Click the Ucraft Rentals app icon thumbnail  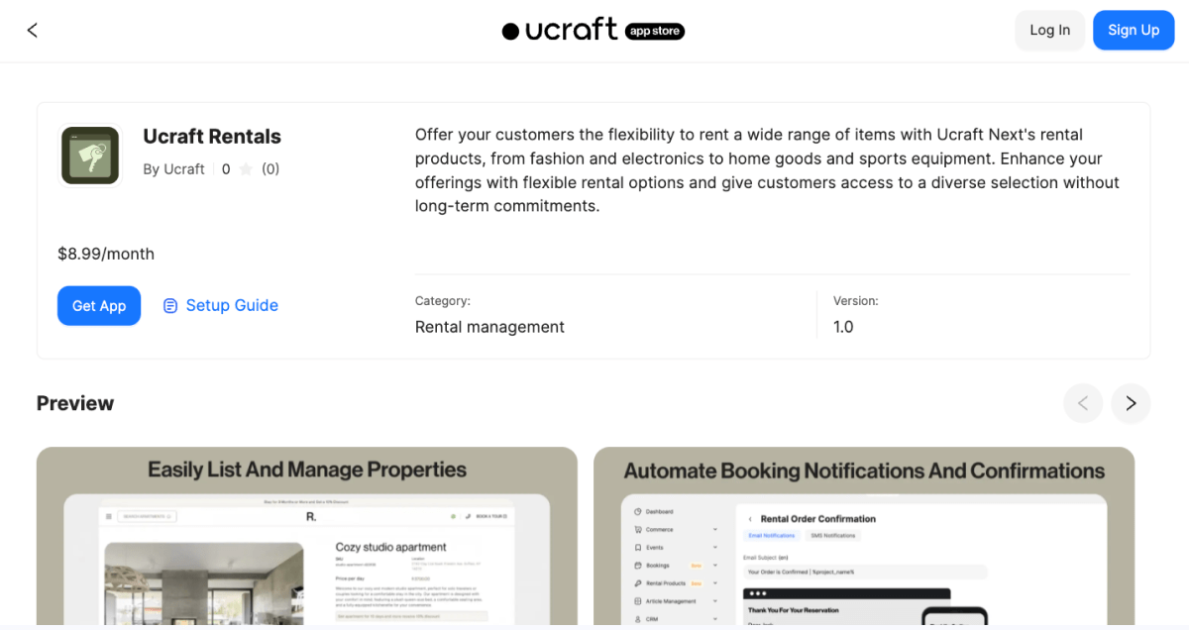coord(89,155)
